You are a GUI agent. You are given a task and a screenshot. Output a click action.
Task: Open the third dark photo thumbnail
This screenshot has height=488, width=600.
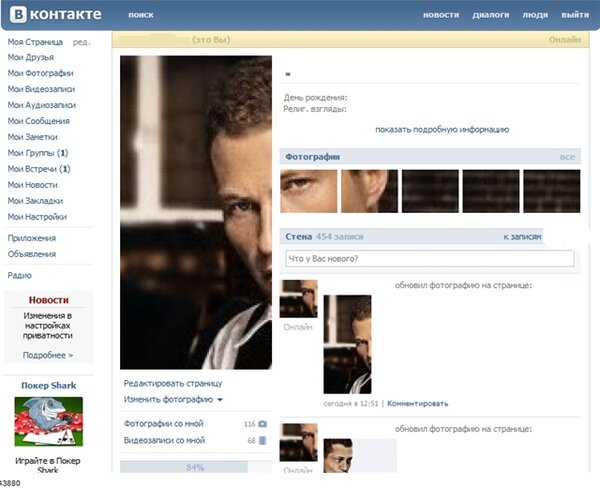[430, 191]
